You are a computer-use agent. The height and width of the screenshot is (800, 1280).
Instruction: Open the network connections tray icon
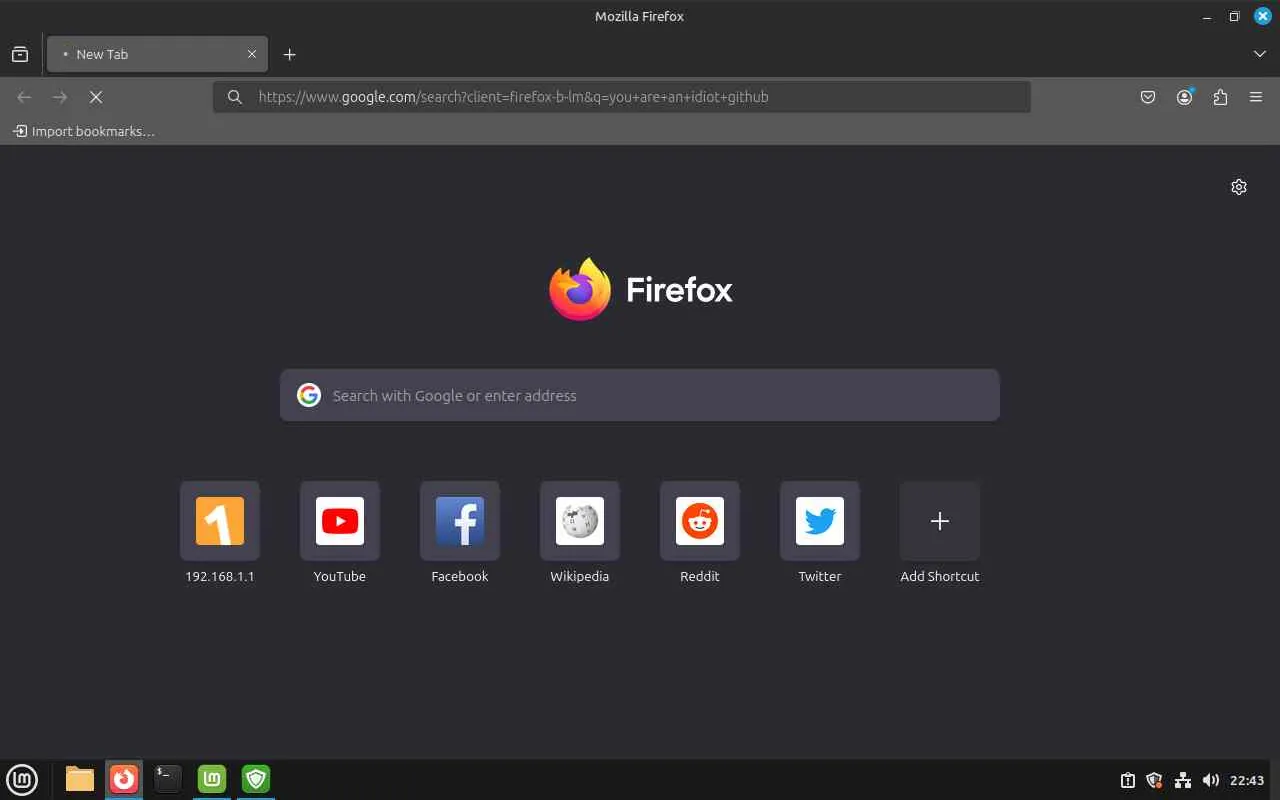(1183, 780)
